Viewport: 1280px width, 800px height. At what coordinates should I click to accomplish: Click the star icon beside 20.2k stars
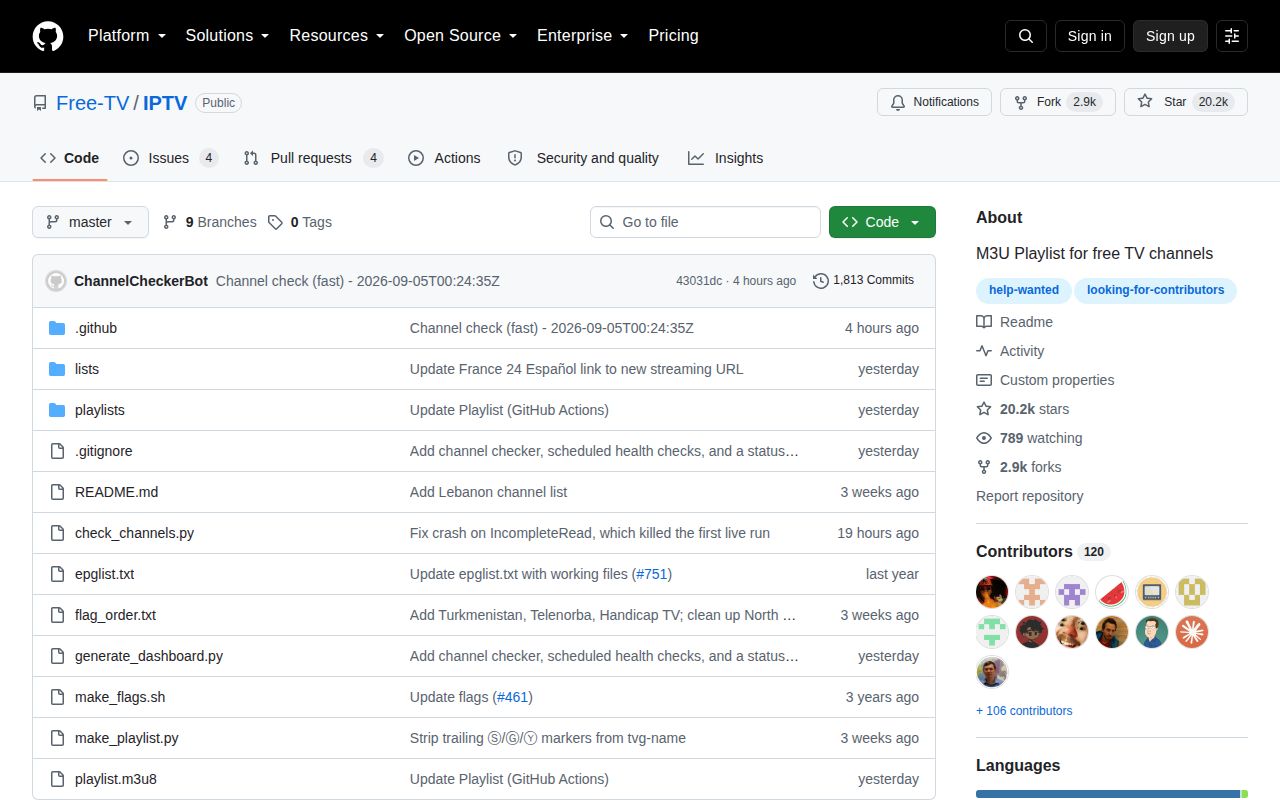coord(984,409)
